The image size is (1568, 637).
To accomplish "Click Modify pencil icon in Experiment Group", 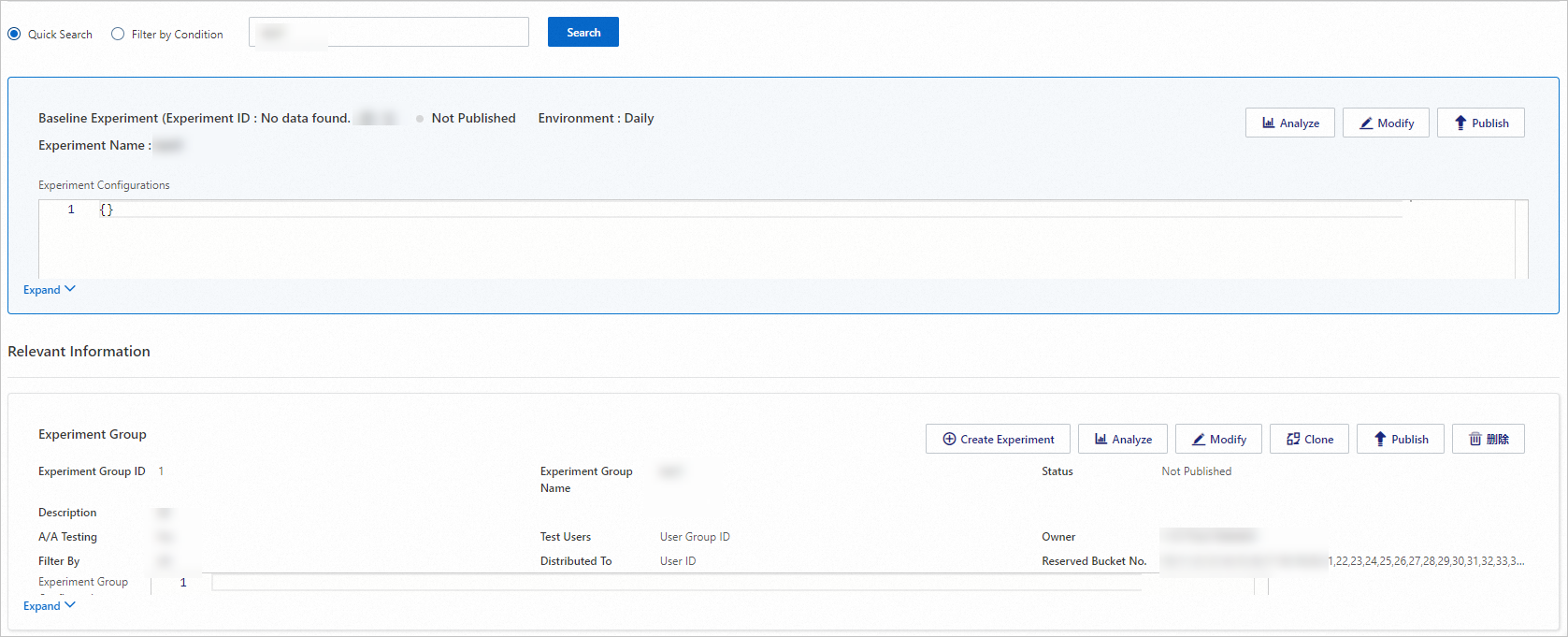I will (x=1199, y=440).
